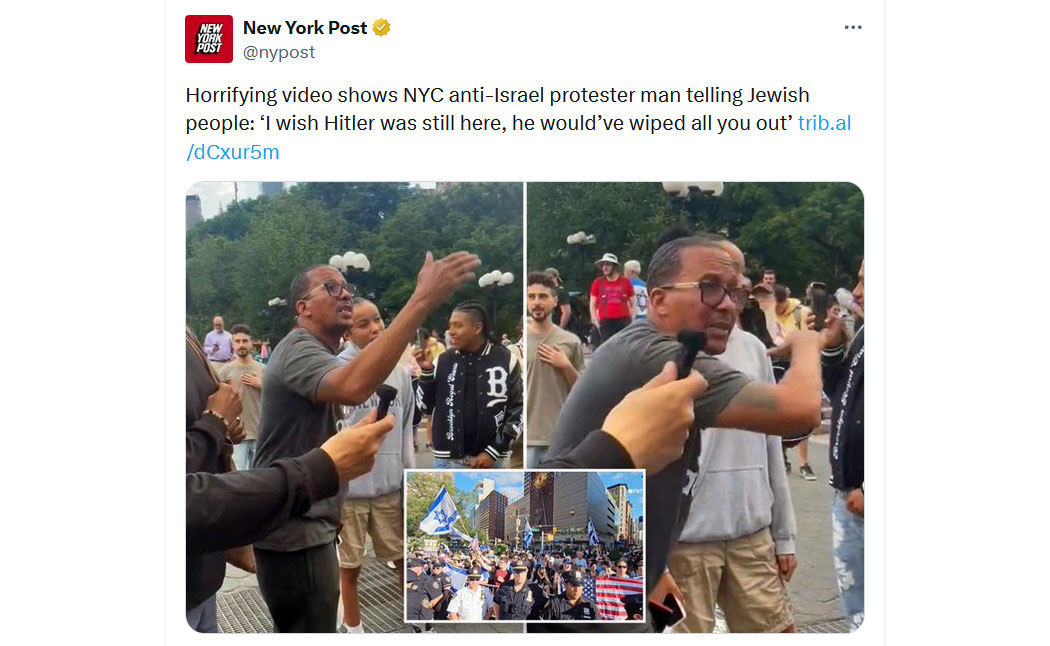Open the inset rally photo
Screen dimensions: 1050x646
point(525,546)
